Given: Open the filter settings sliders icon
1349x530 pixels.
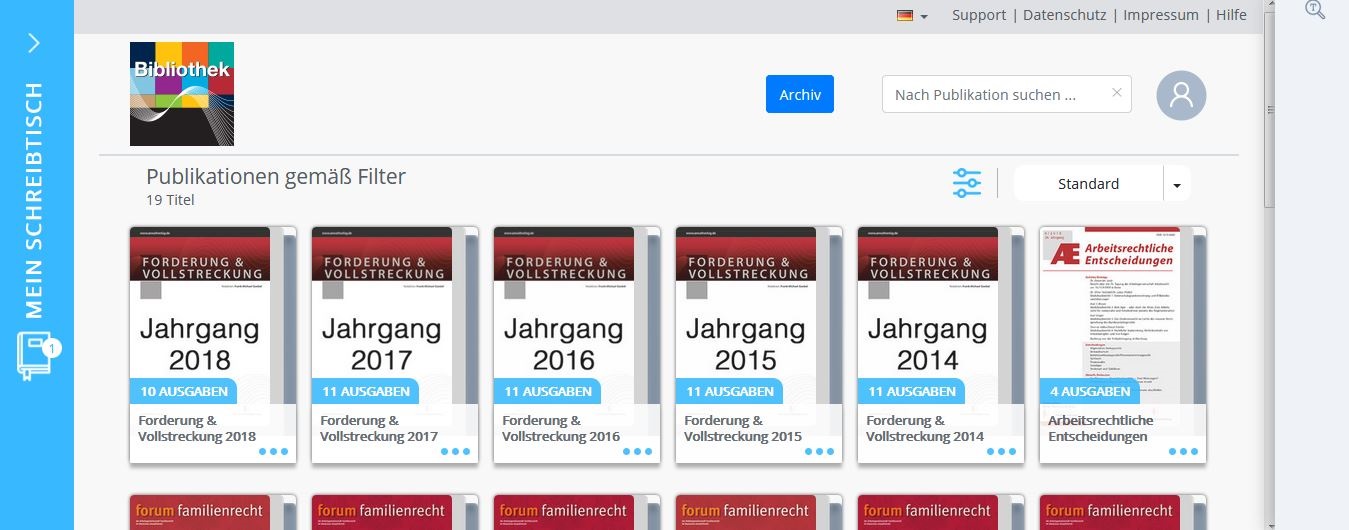Looking at the screenshot, I should coord(967,183).
